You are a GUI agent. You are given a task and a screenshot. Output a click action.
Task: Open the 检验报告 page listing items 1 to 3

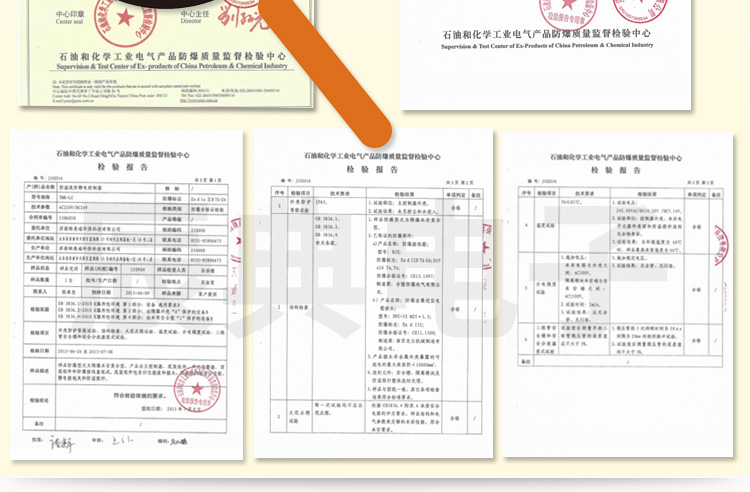pyautogui.click(x=373, y=294)
